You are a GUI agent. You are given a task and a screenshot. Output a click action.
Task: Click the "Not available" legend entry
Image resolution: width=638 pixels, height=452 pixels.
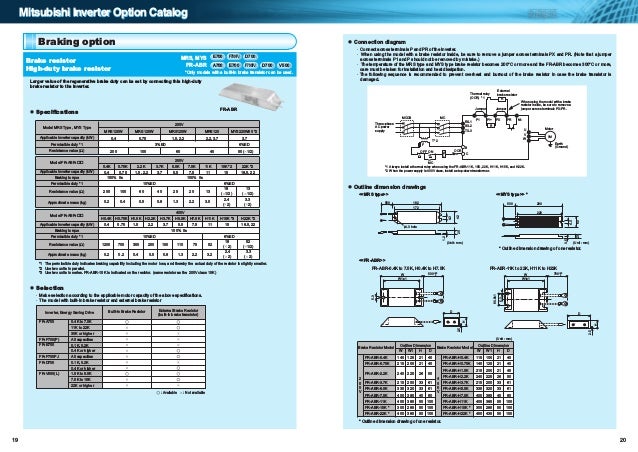193,393
